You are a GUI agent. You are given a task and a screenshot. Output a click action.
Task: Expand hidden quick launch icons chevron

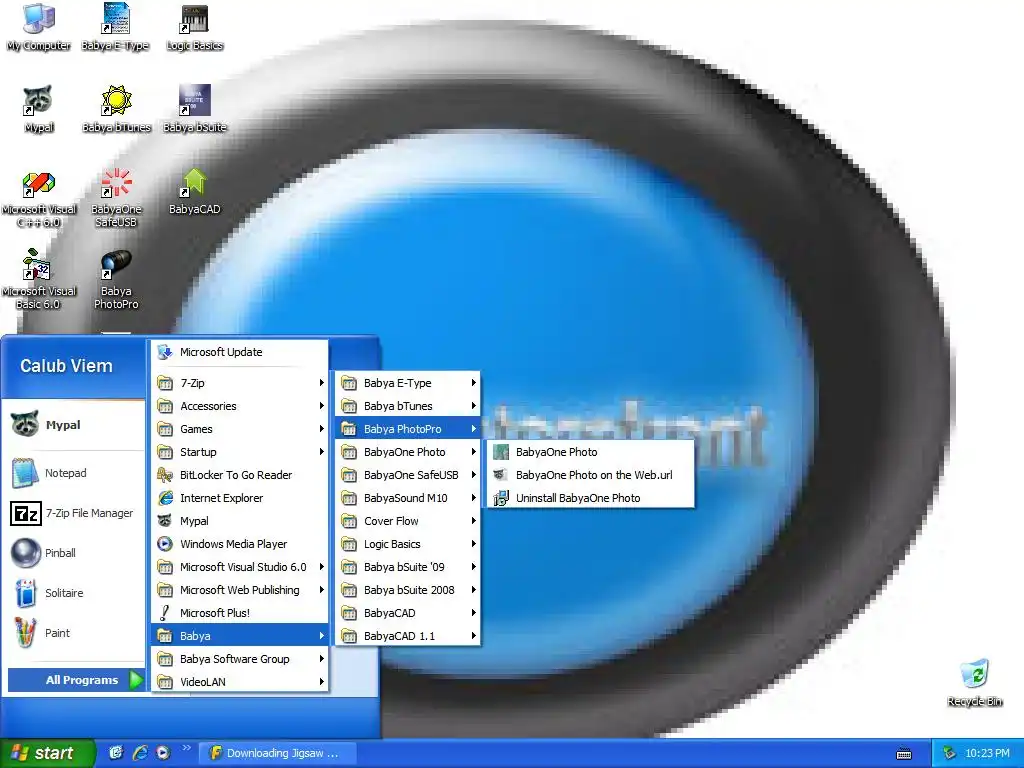pos(187,748)
